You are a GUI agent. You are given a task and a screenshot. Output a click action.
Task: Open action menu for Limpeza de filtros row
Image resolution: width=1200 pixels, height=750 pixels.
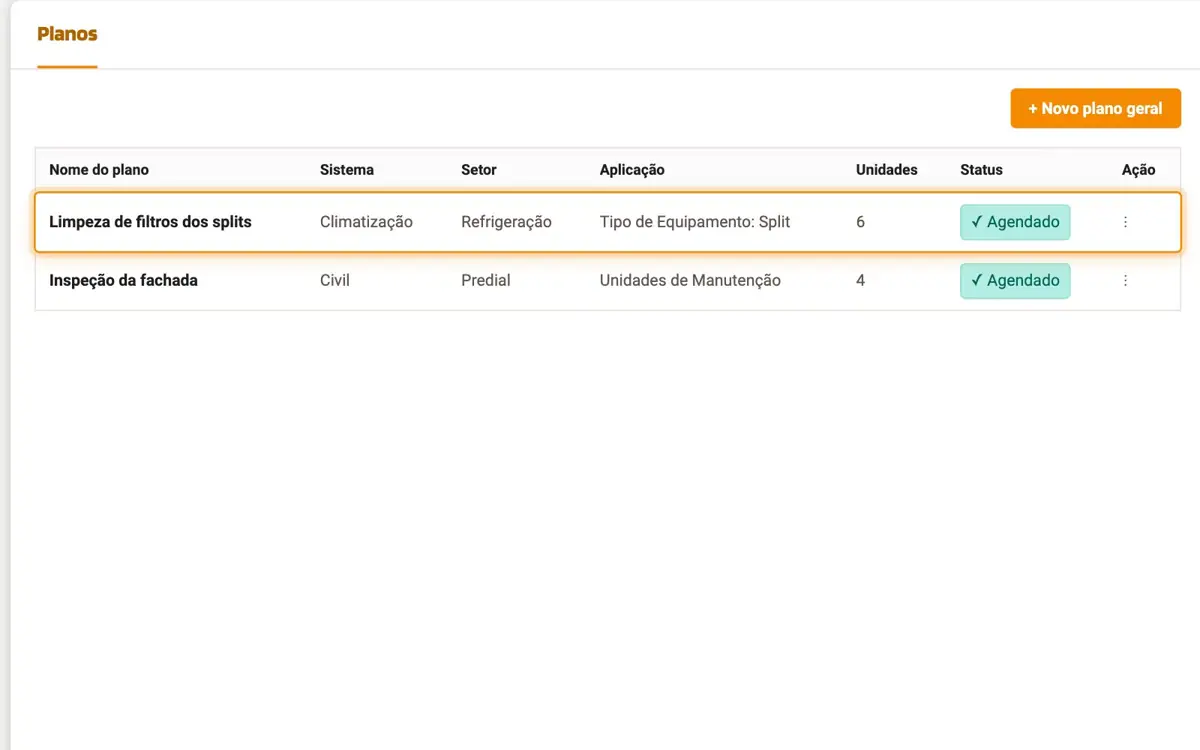(x=1125, y=222)
